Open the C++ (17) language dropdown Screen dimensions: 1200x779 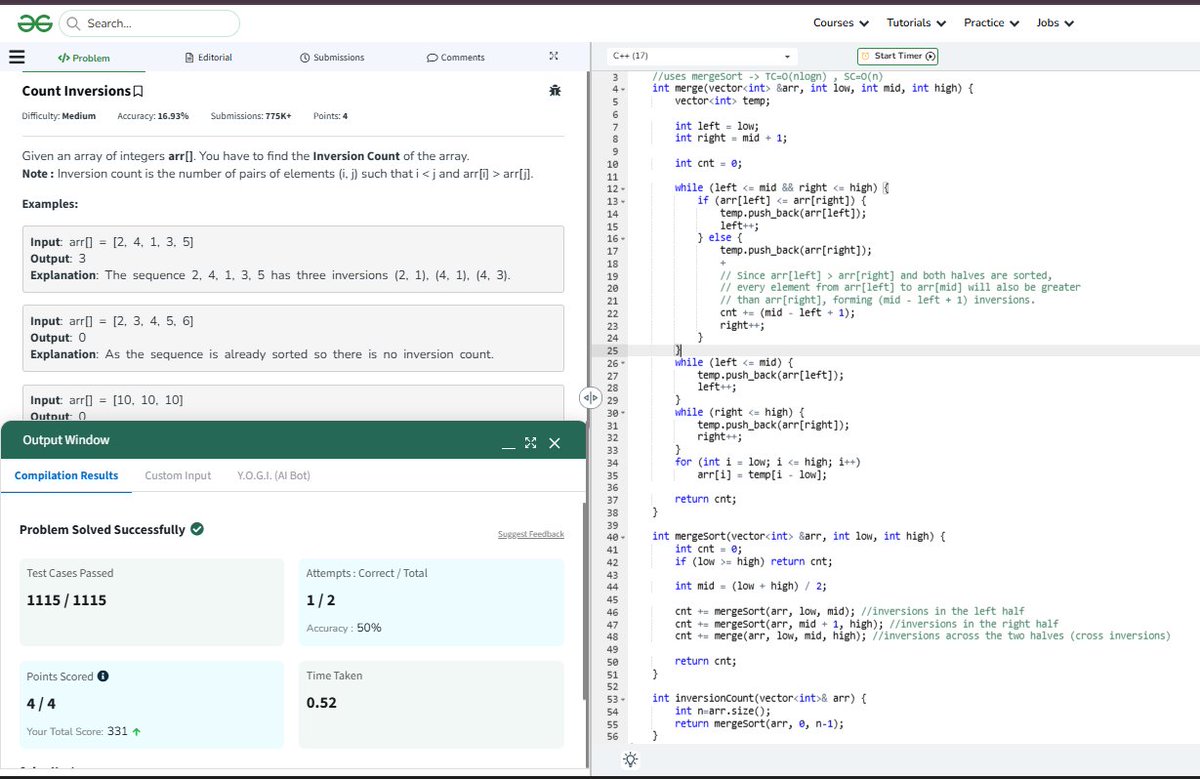point(703,56)
